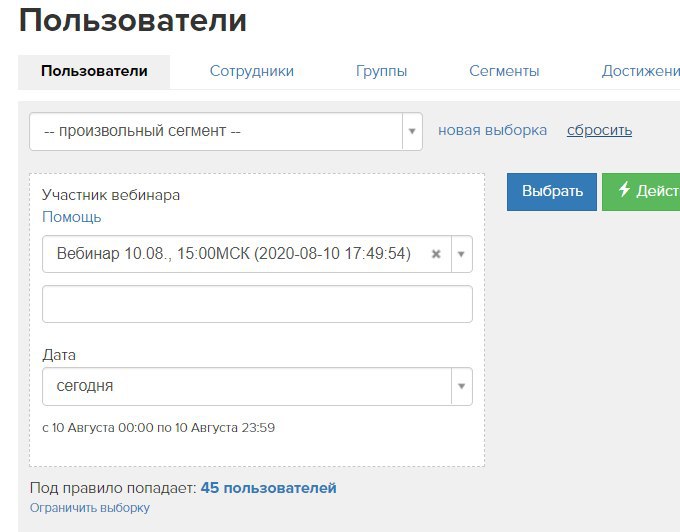Go to the Группы tab

381,71
